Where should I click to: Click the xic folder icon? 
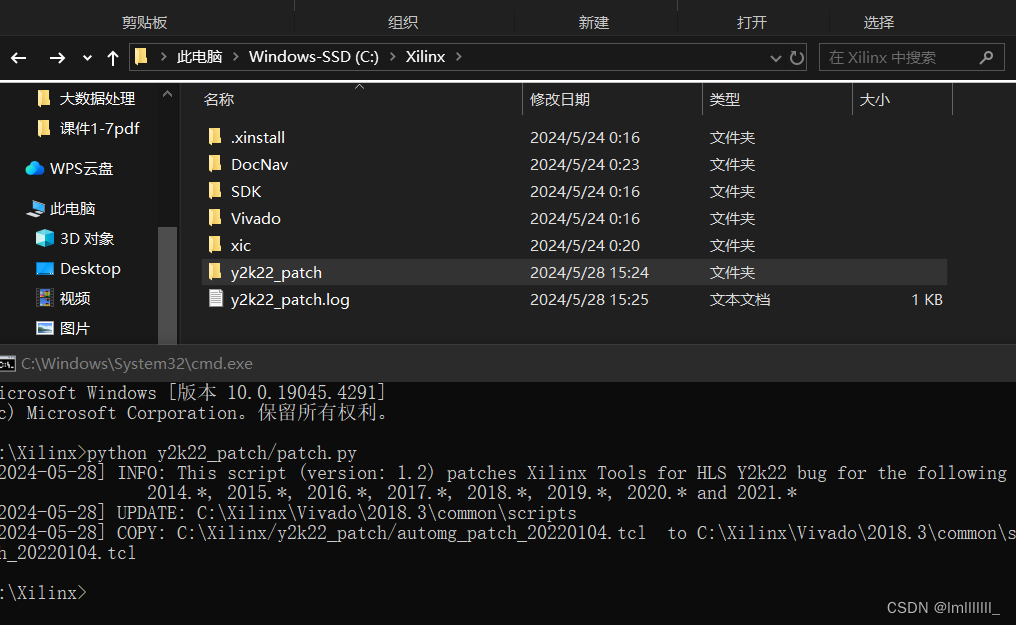[x=215, y=245]
